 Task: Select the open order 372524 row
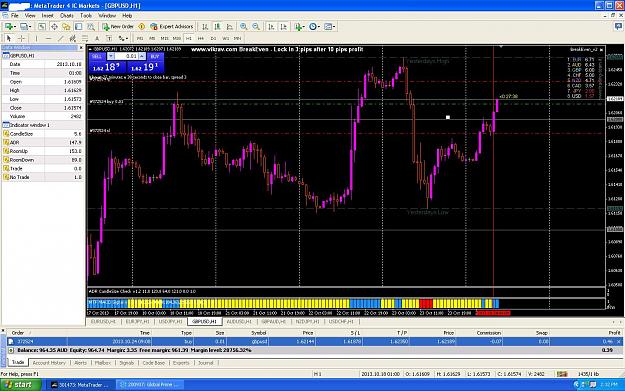(x=314, y=342)
